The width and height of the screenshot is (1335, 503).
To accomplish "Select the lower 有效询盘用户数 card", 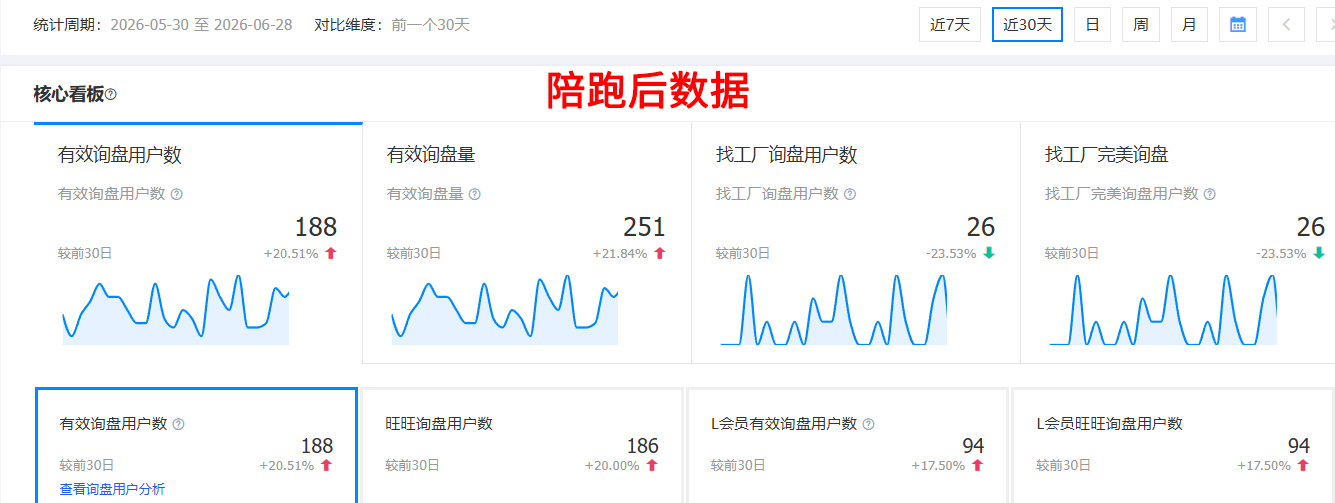I will [x=196, y=446].
